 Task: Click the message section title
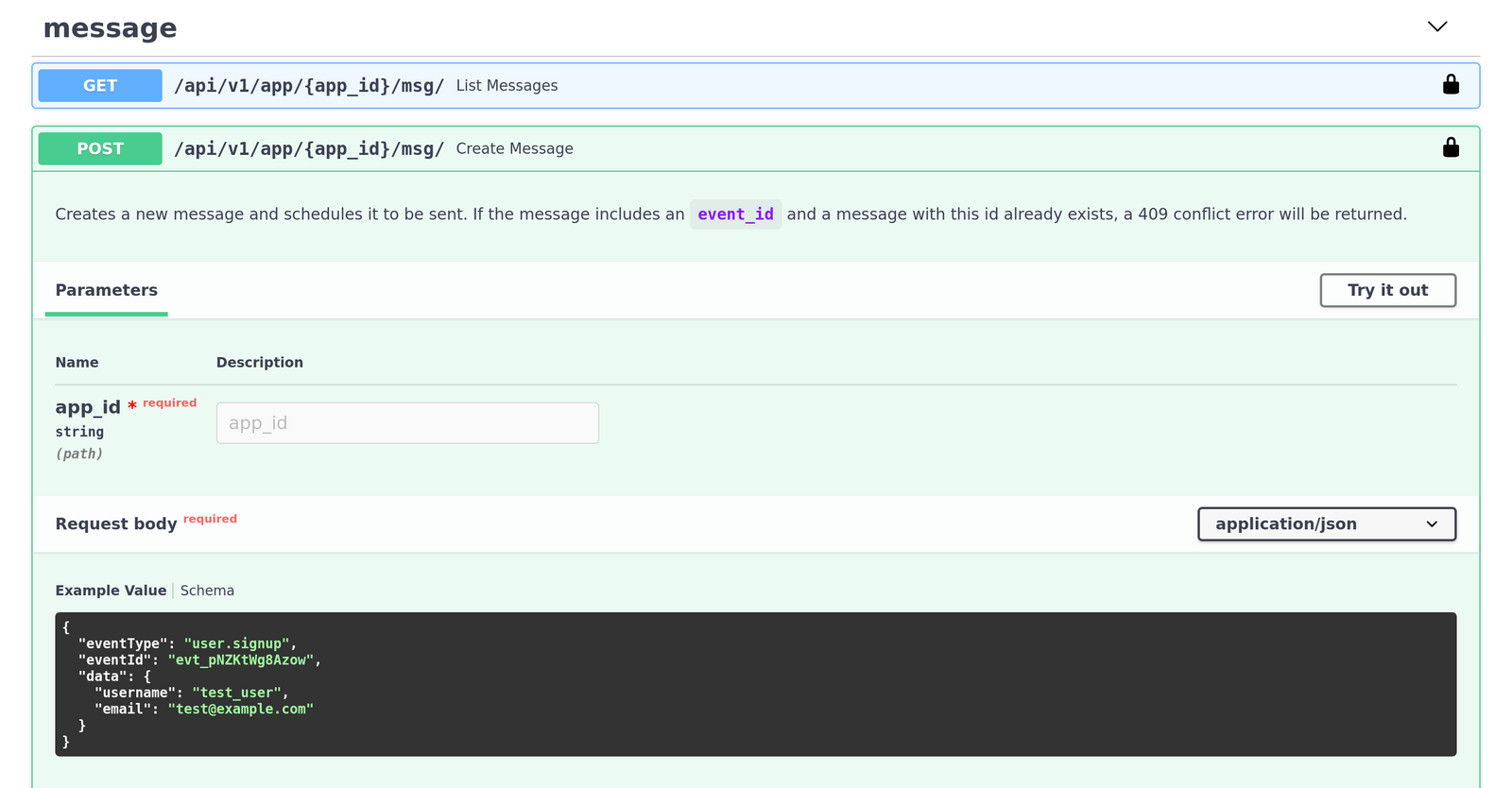pyautogui.click(x=111, y=28)
